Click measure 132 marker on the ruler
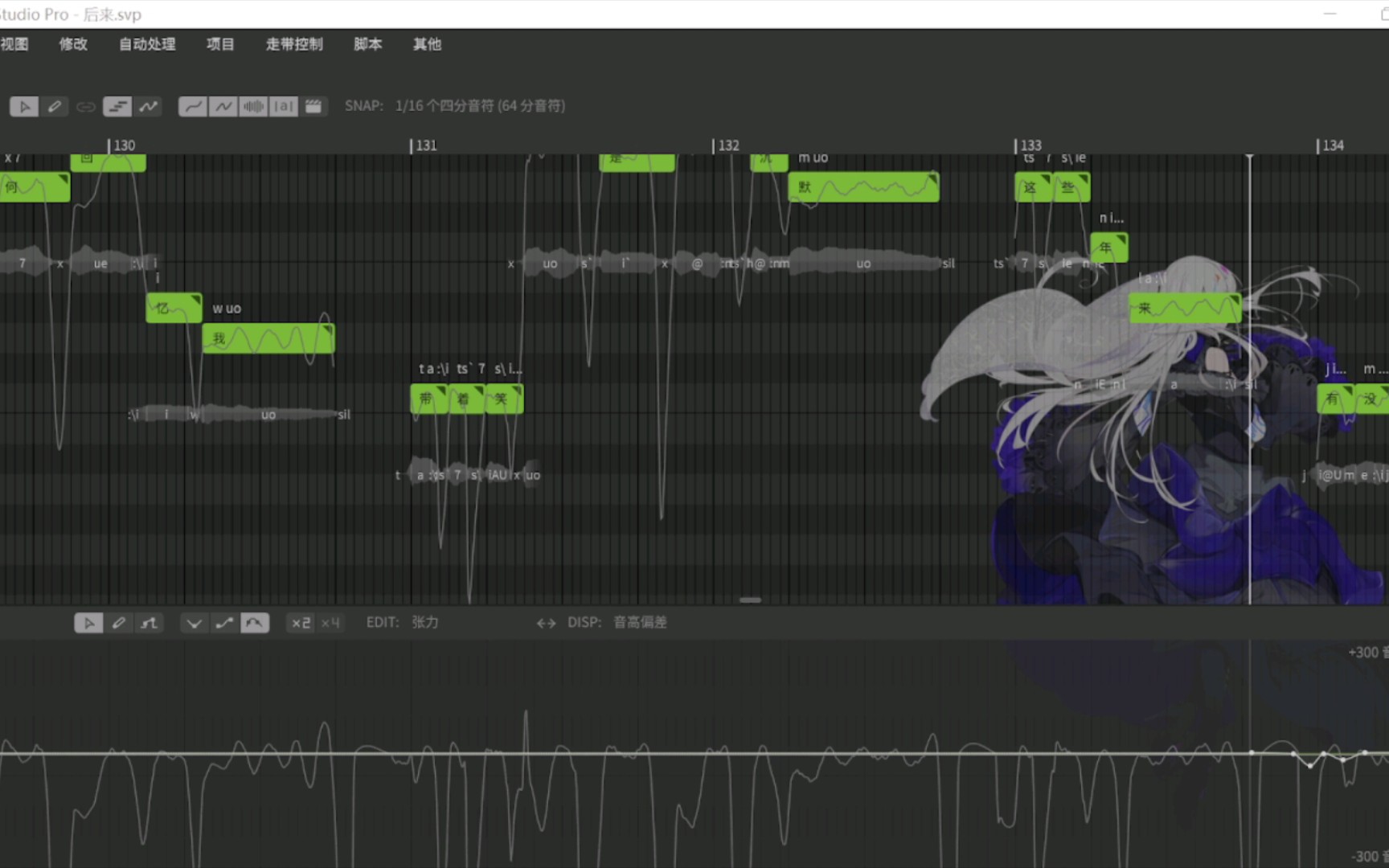The height and width of the screenshot is (868, 1389). point(727,145)
